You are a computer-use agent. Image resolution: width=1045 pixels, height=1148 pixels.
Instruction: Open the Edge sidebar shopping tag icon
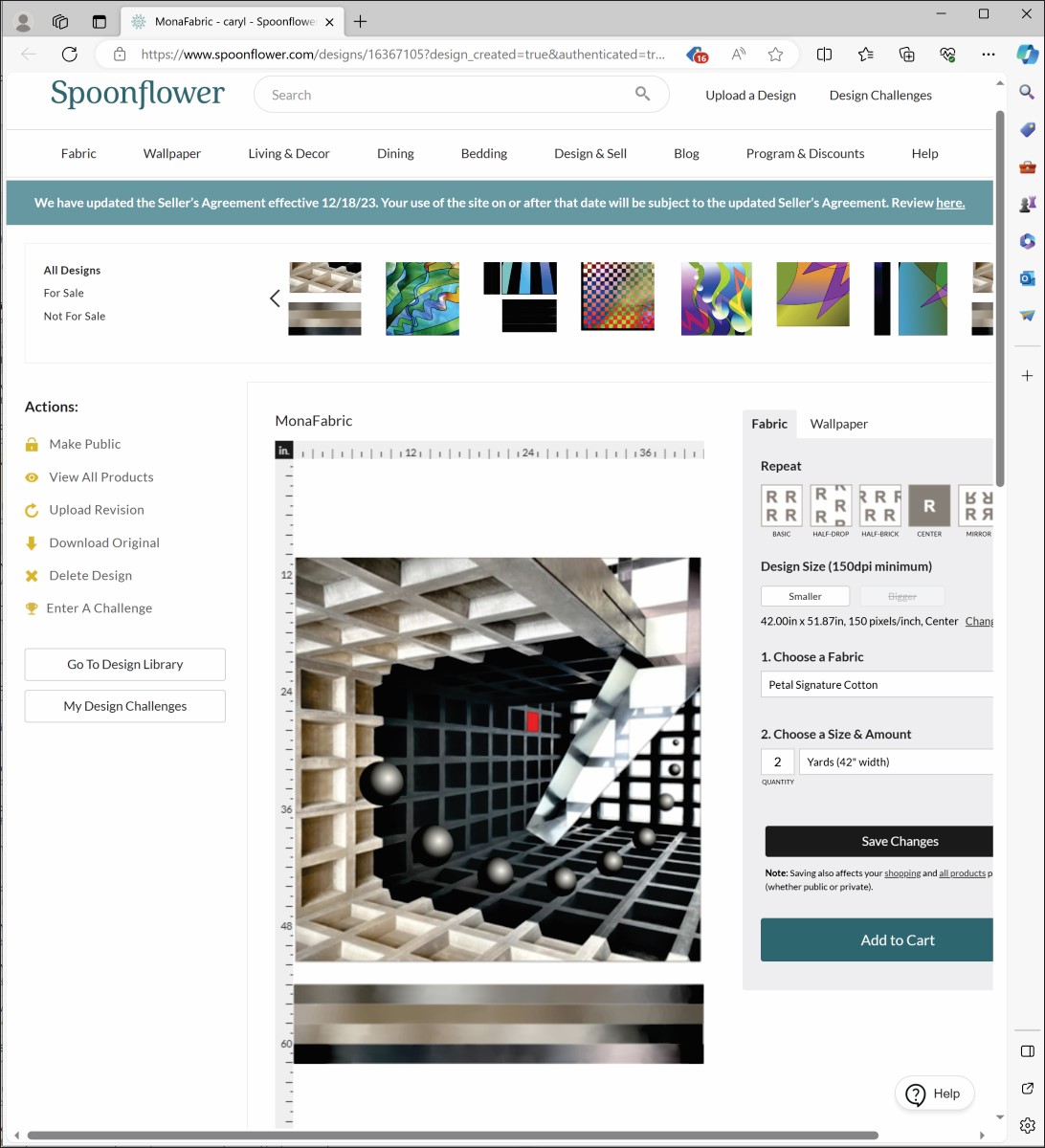(x=1027, y=130)
